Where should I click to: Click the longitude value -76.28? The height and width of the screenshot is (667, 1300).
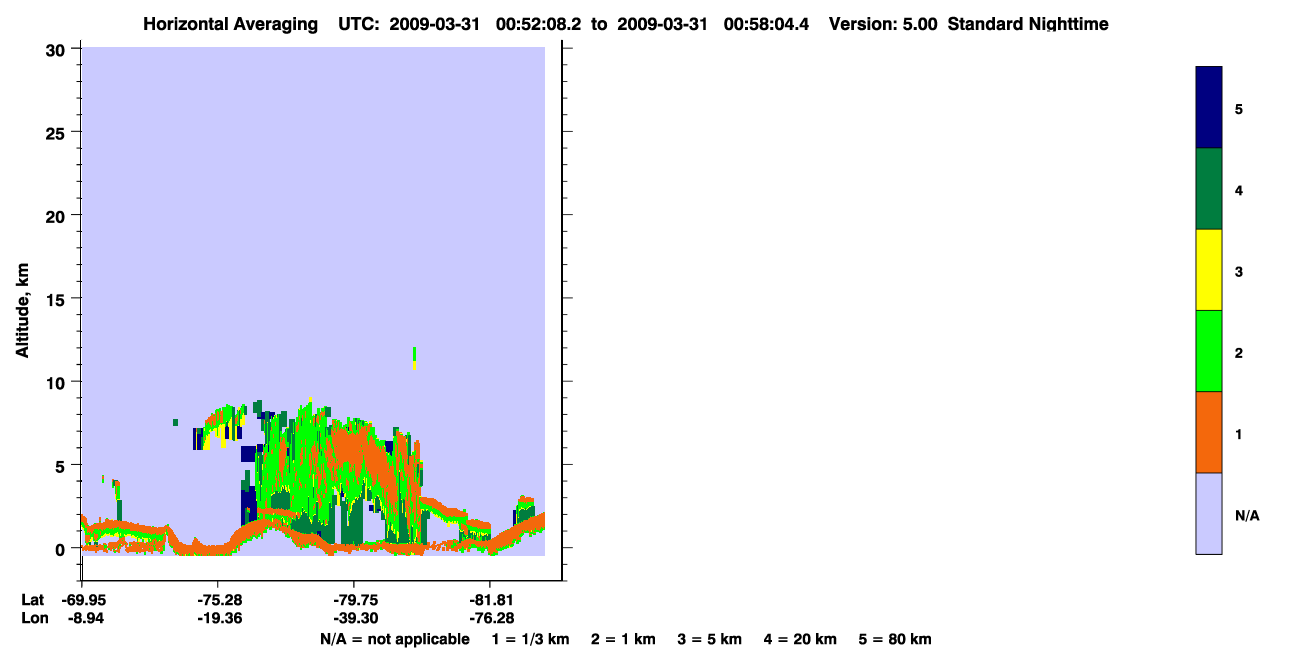(x=490, y=619)
